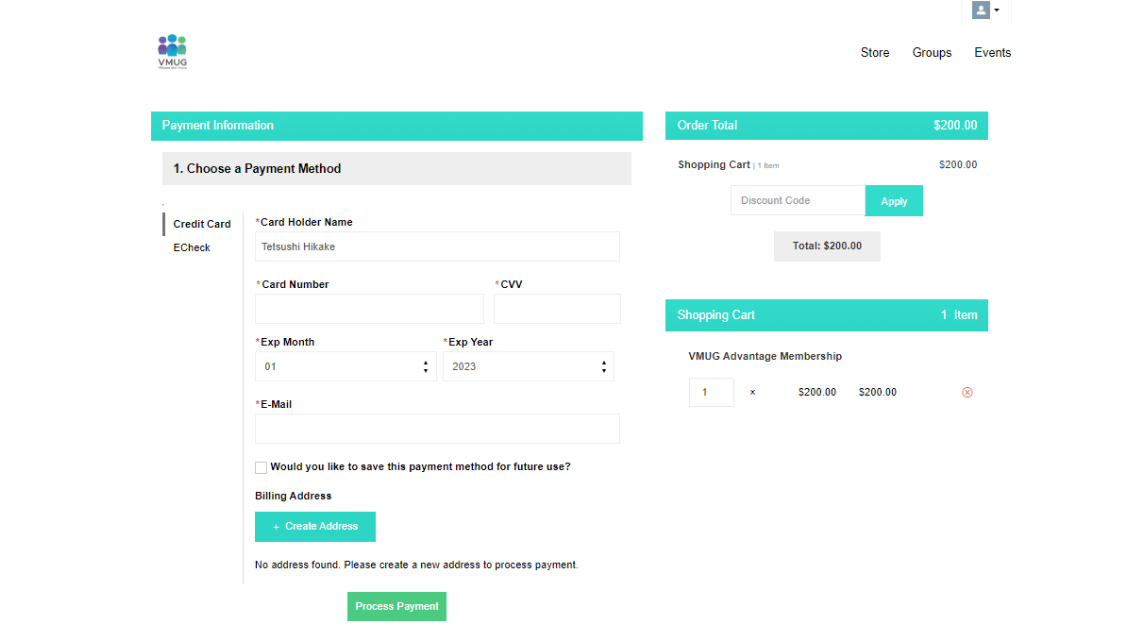1141x643 pixels.
Task: Click the No address found message
Action: (x=416, y=565)
